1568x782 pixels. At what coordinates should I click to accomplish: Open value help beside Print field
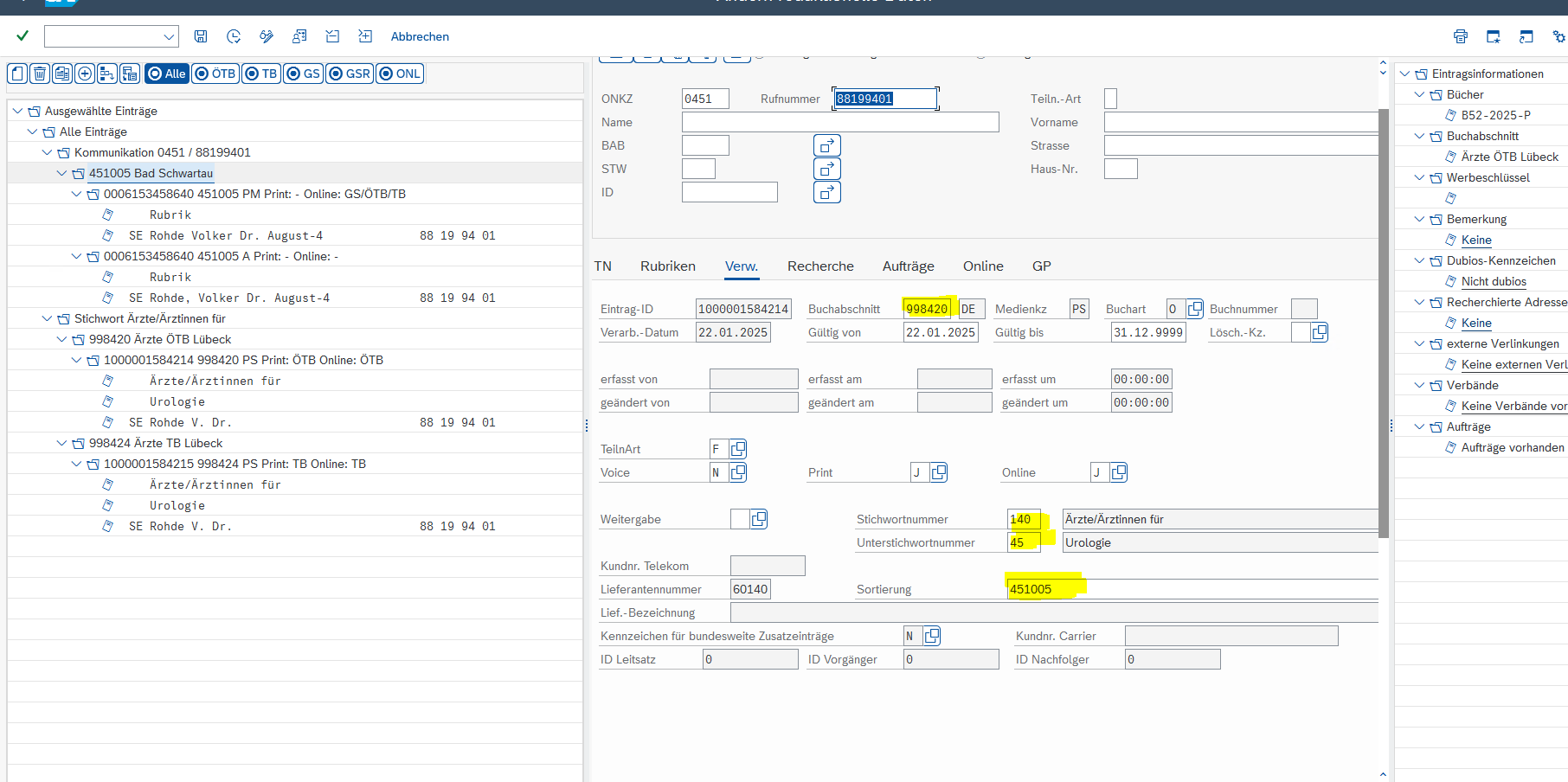pyautogui.click(x=939, y=472)
